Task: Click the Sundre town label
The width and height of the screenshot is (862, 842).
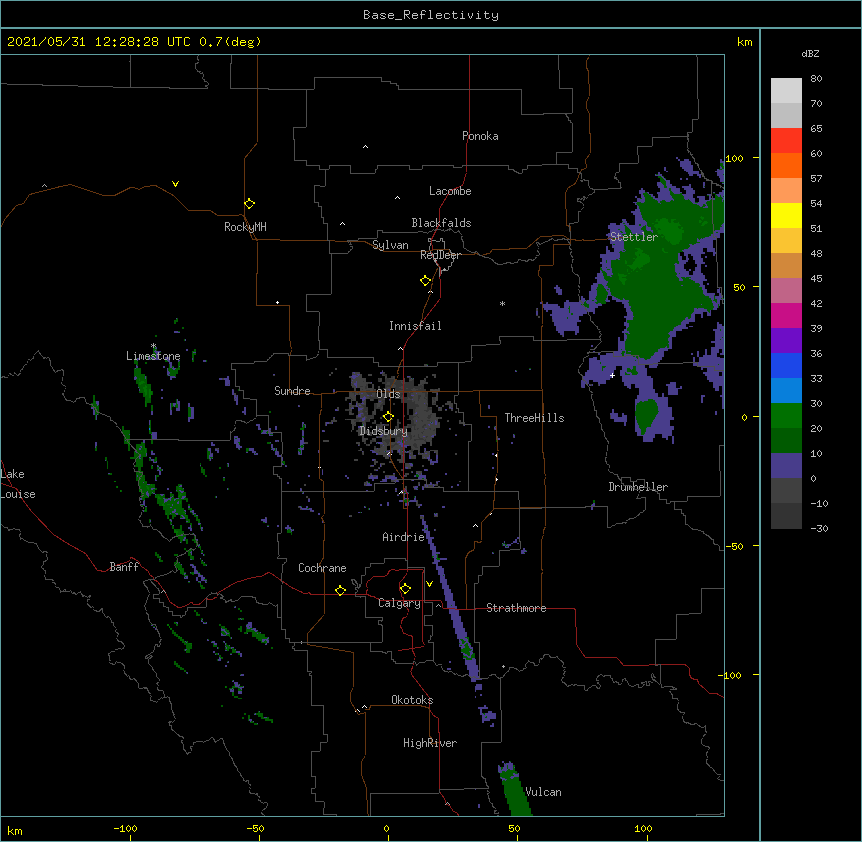Action: click(x=292, y=391)
